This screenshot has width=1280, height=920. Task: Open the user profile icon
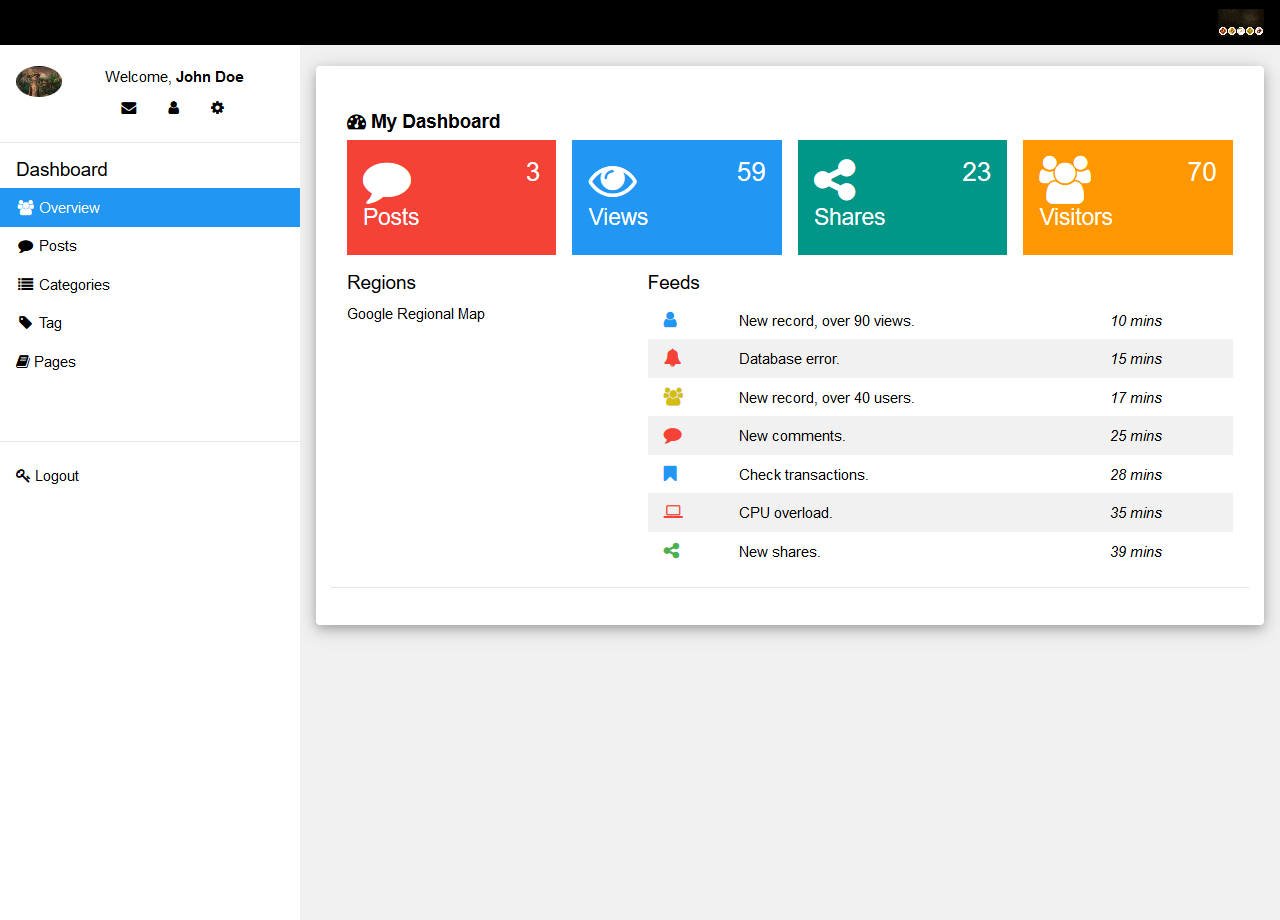pyautogui.click(x=173, y=108)
